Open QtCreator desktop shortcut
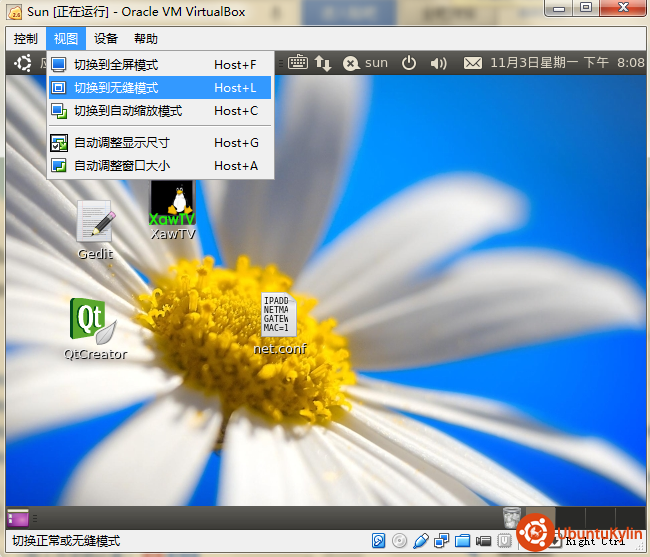Viewport: 650px width, 557px height. 94,320
